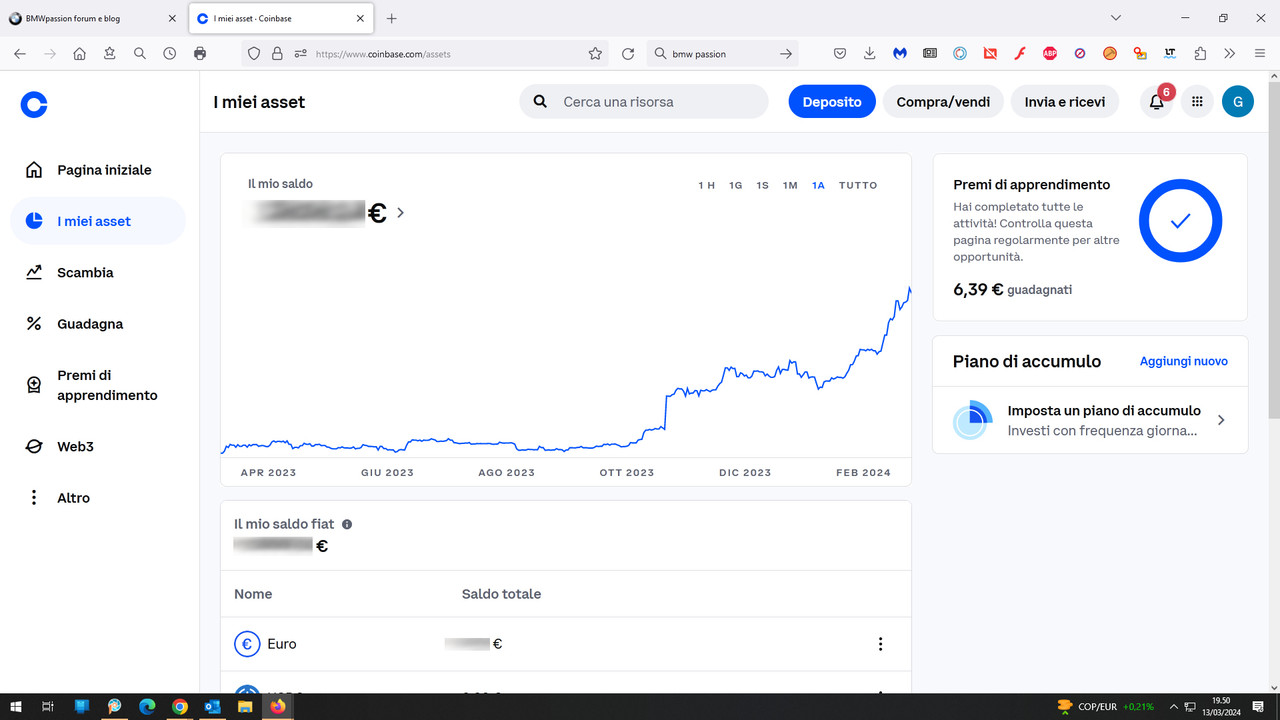The image size is (1280, 720).
Task: Click the browser back arrow
Action: 19,54
